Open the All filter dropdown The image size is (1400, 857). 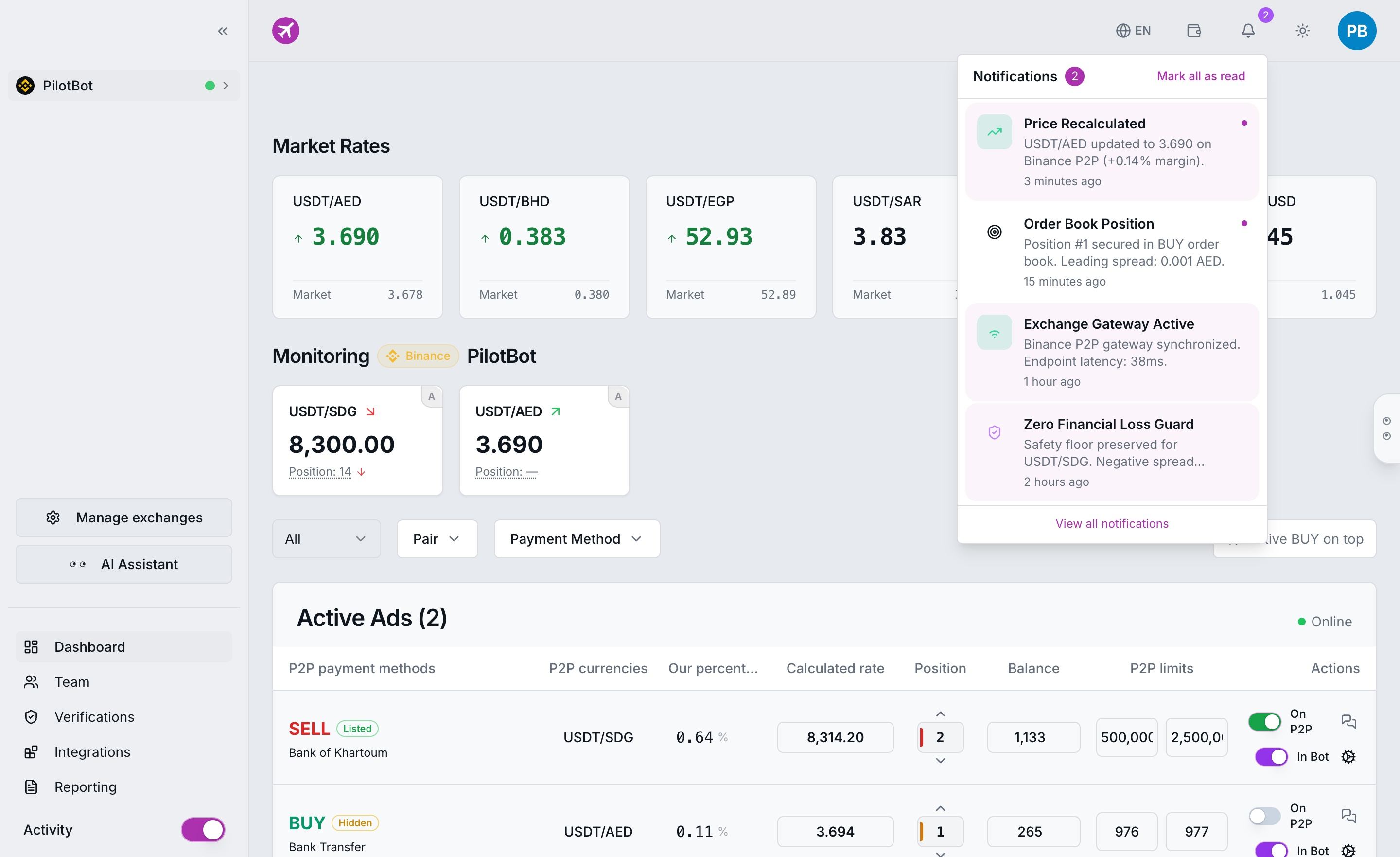click(326, 538)
